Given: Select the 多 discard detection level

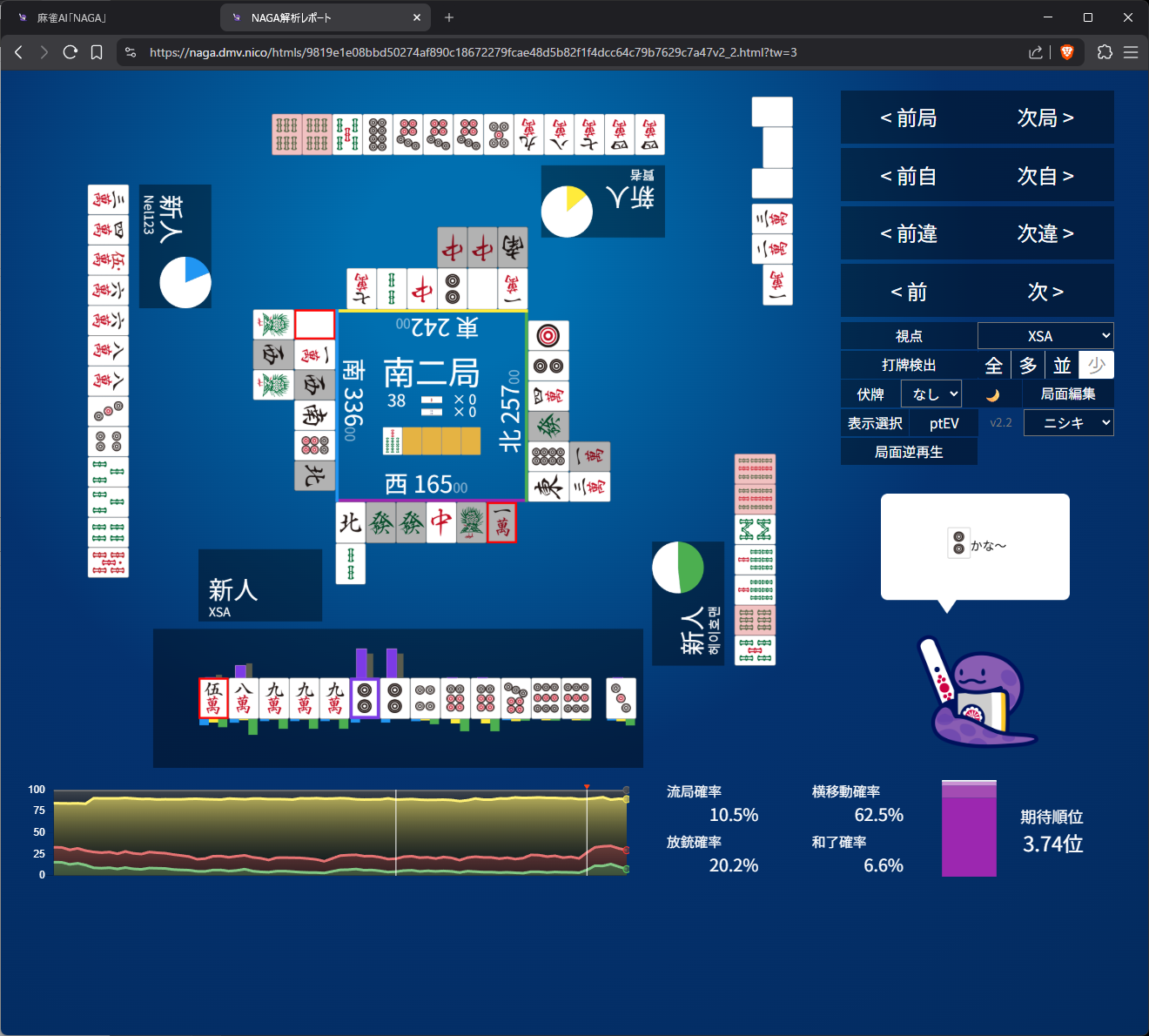Looking at the screenshot, I should (x=1028, y=366).
